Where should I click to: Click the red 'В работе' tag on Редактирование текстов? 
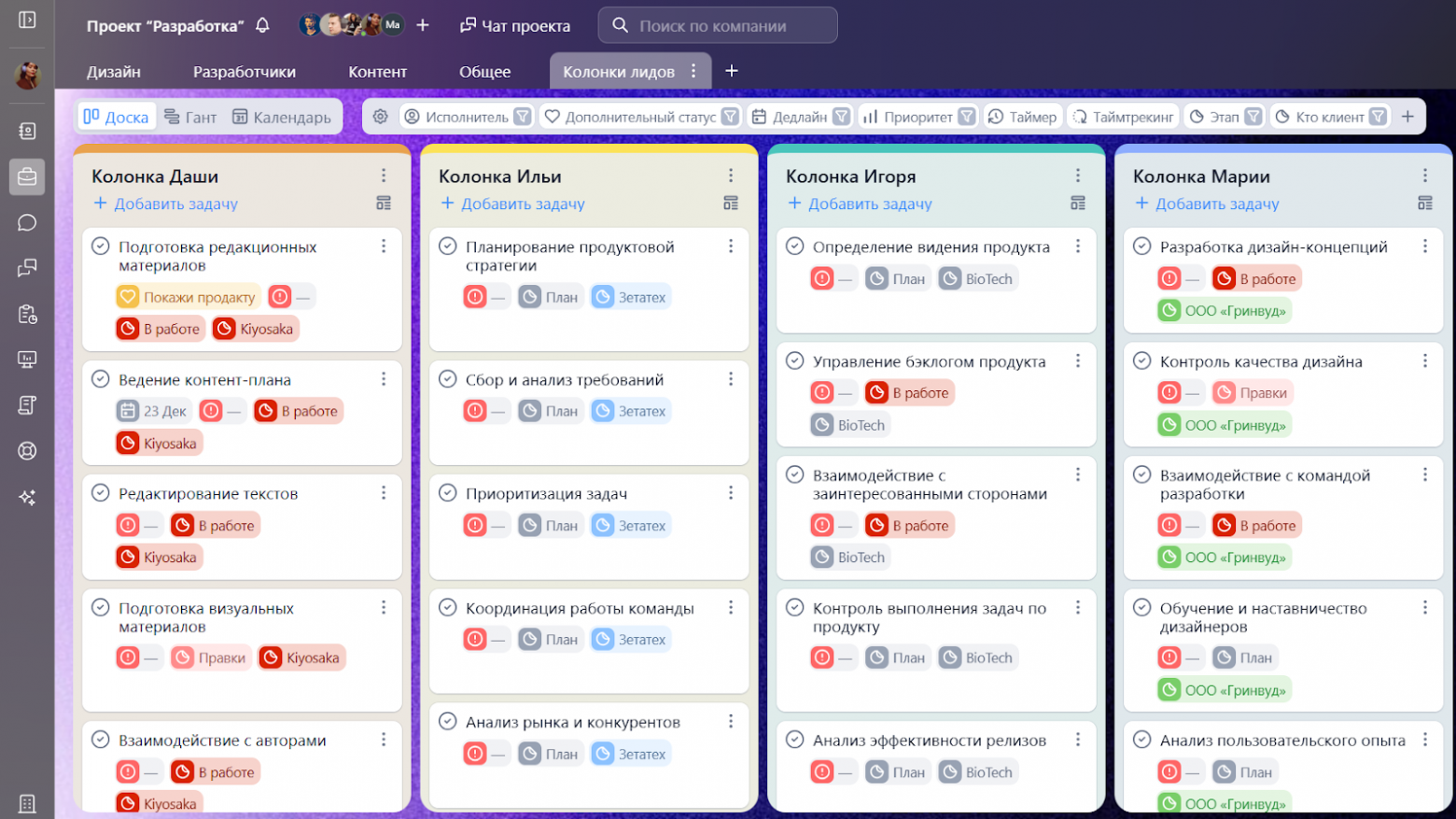pos(215,526)
